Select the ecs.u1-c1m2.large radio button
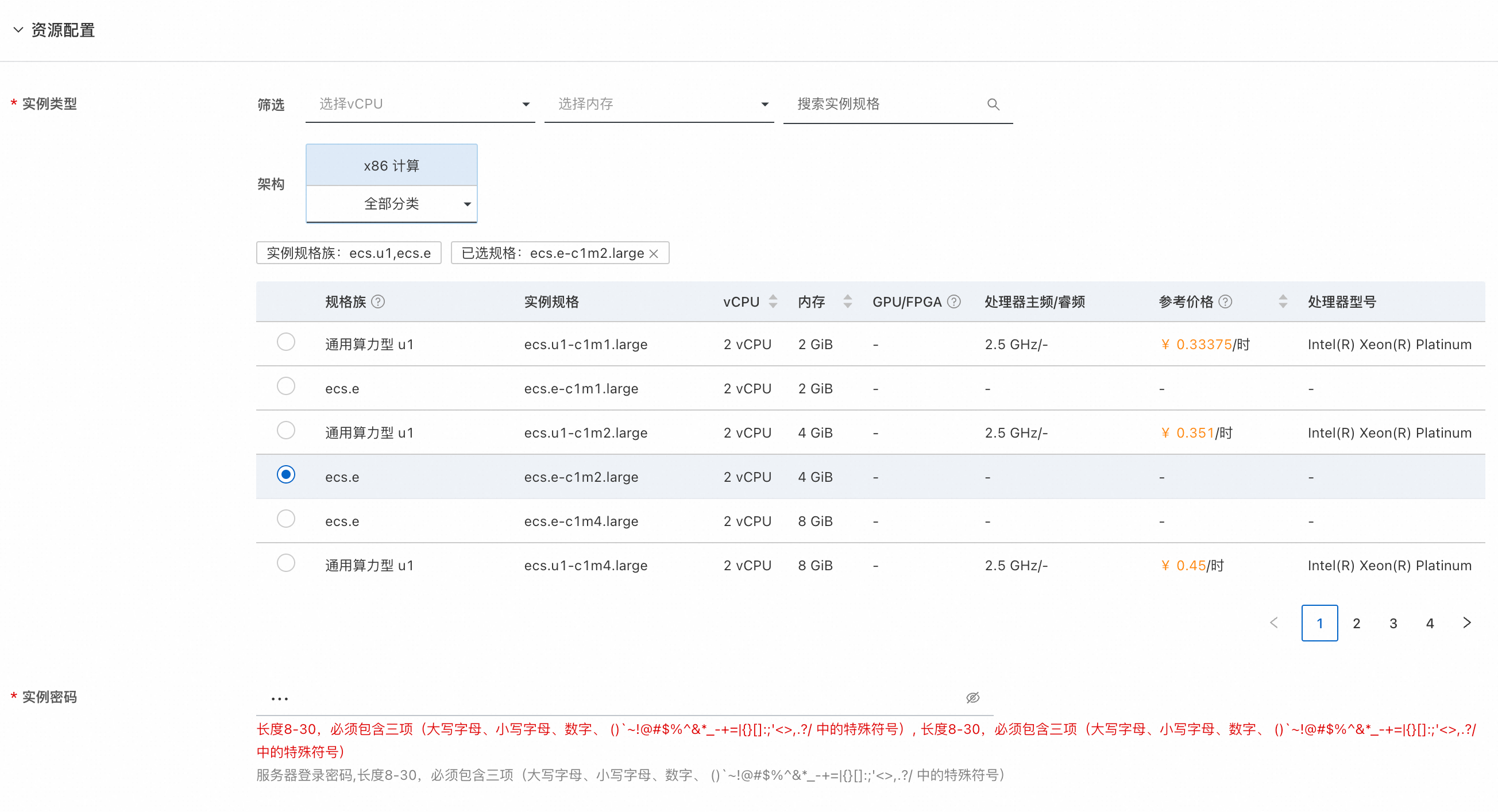The width and height of the screenshot is (1498, 812). point(285,430)
